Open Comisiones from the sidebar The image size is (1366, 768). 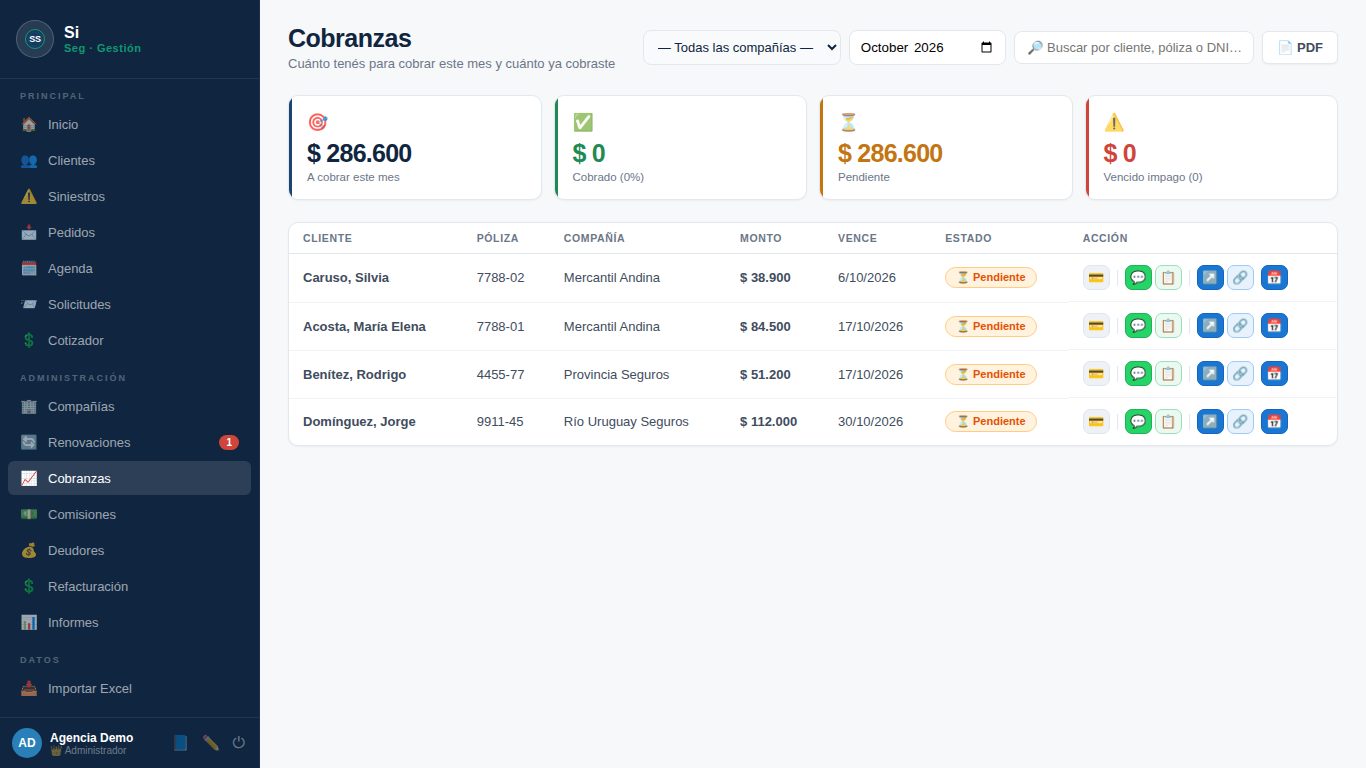(129, 515)
